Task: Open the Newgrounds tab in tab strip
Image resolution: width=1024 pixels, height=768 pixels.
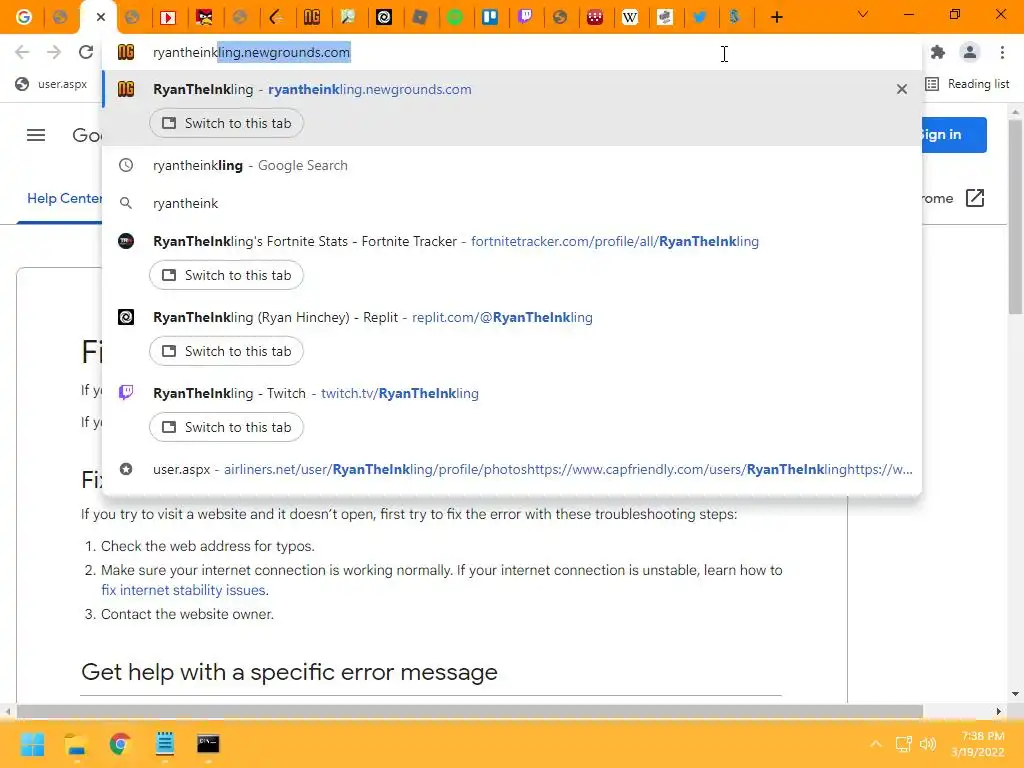Action: tap(312, 17)
